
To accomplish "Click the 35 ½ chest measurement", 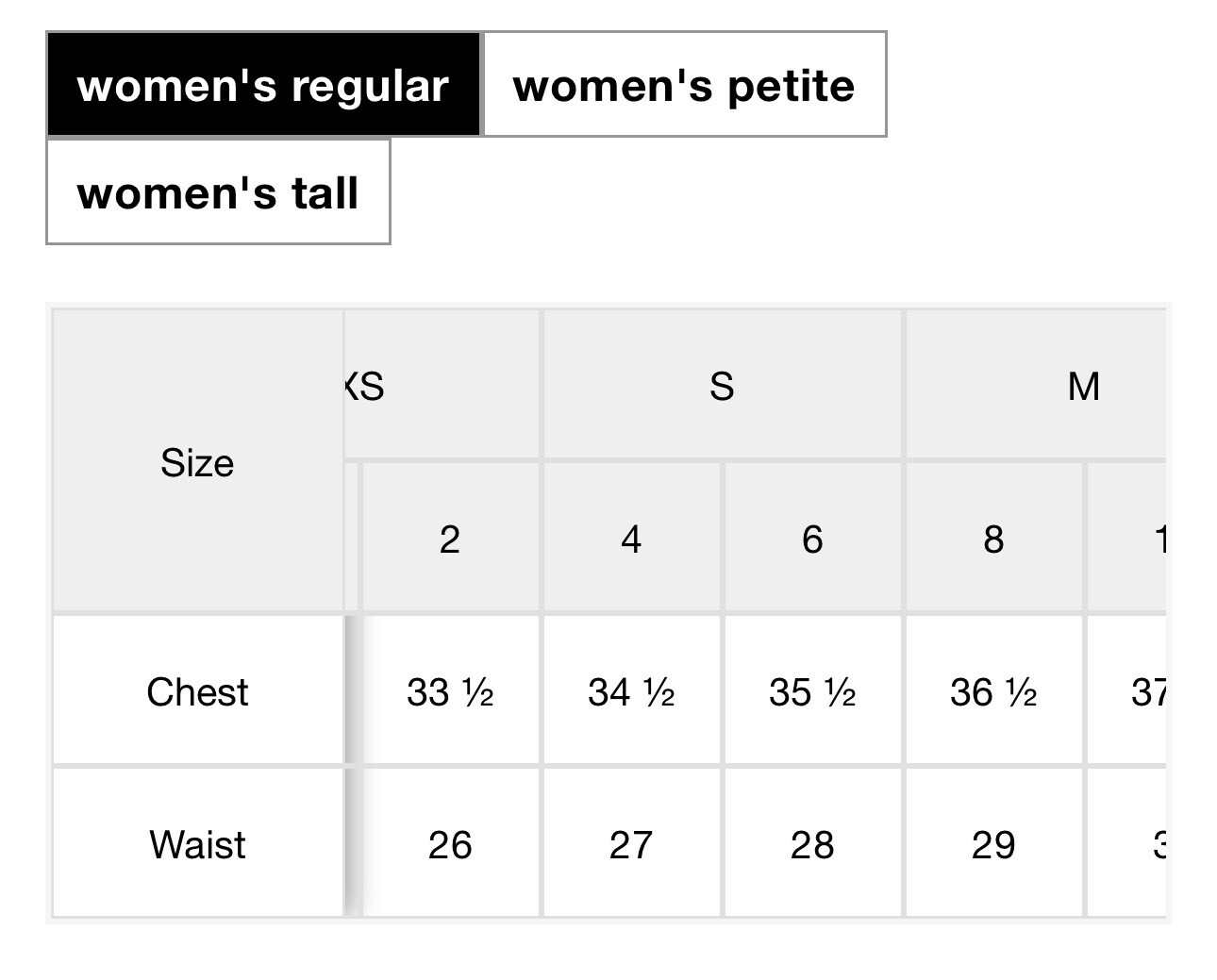I will (812, 692).
